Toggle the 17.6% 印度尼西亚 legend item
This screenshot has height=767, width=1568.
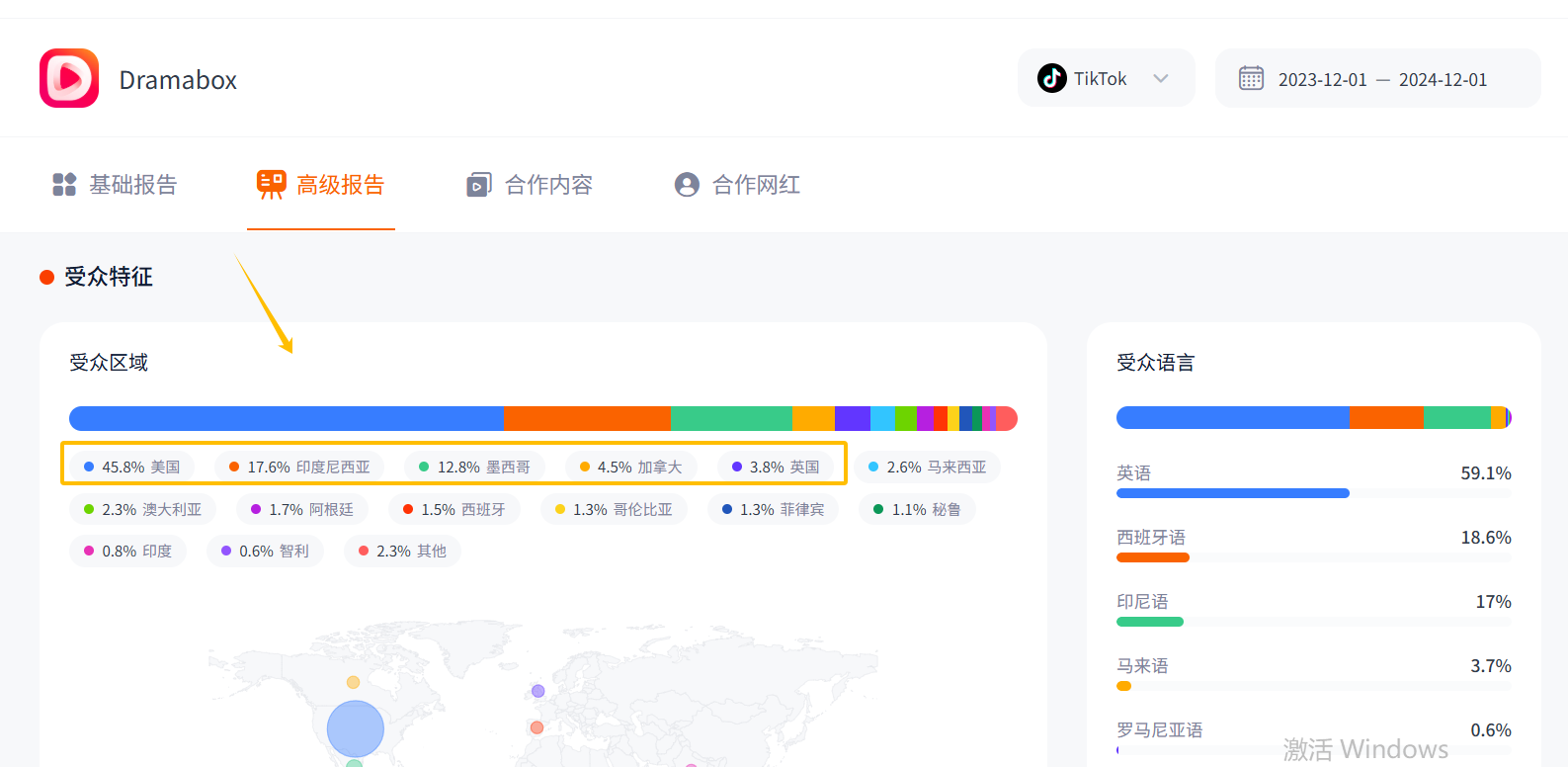(x=299, y=467)
